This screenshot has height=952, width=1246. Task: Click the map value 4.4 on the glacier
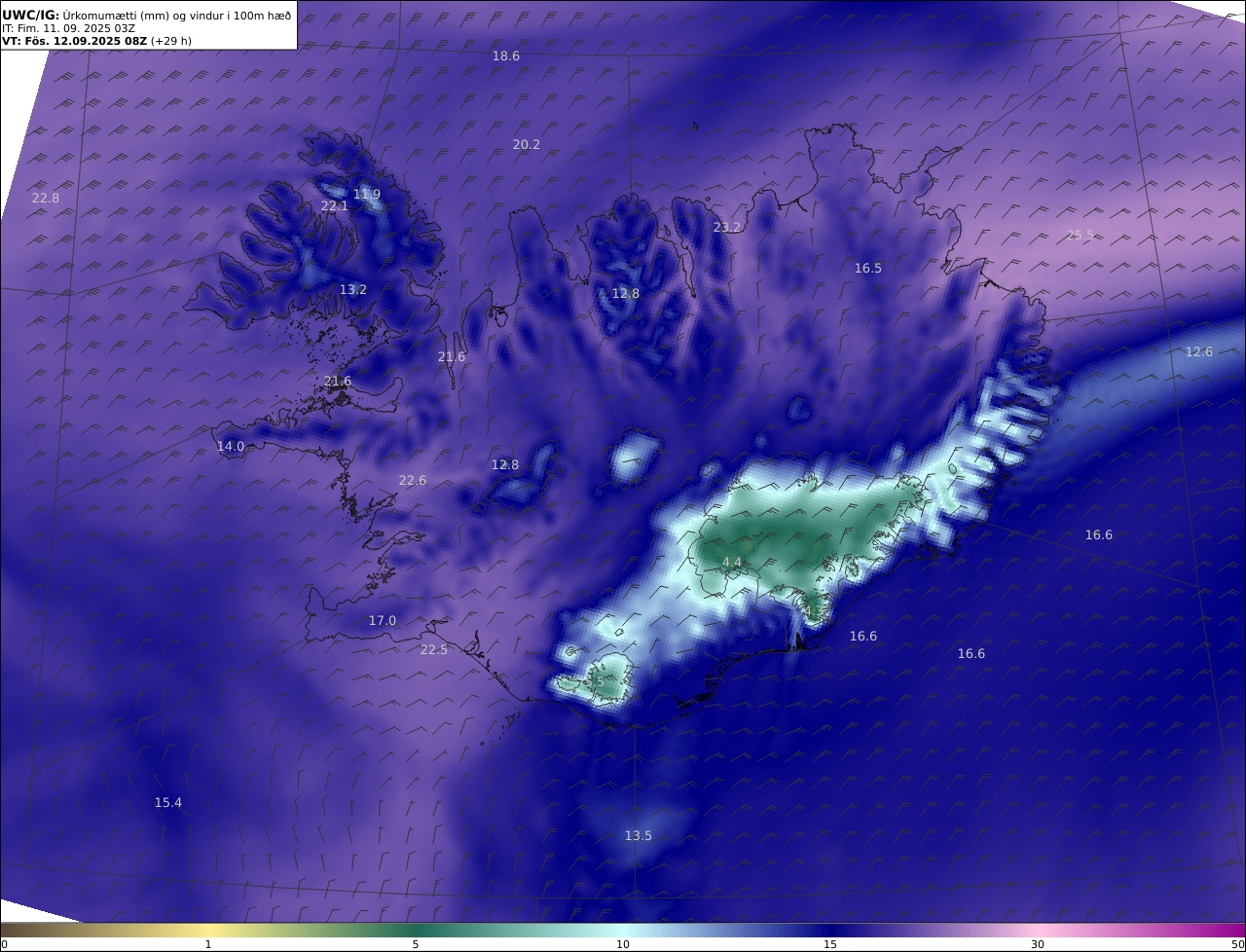click(x=732, y=563)
